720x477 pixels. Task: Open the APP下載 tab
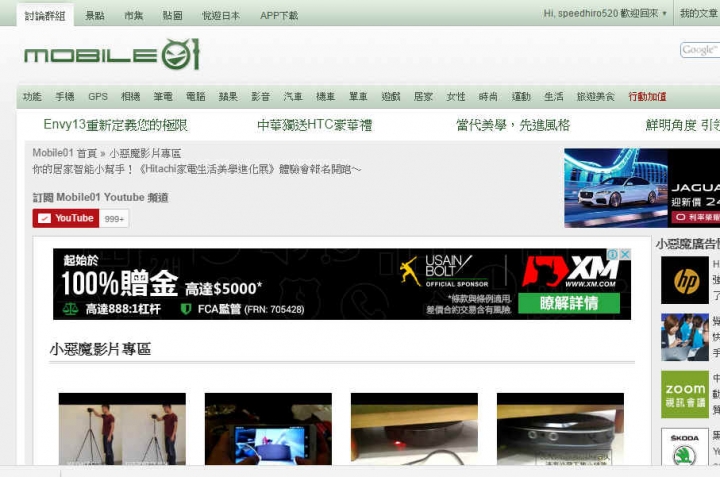[x=279, y=16]
